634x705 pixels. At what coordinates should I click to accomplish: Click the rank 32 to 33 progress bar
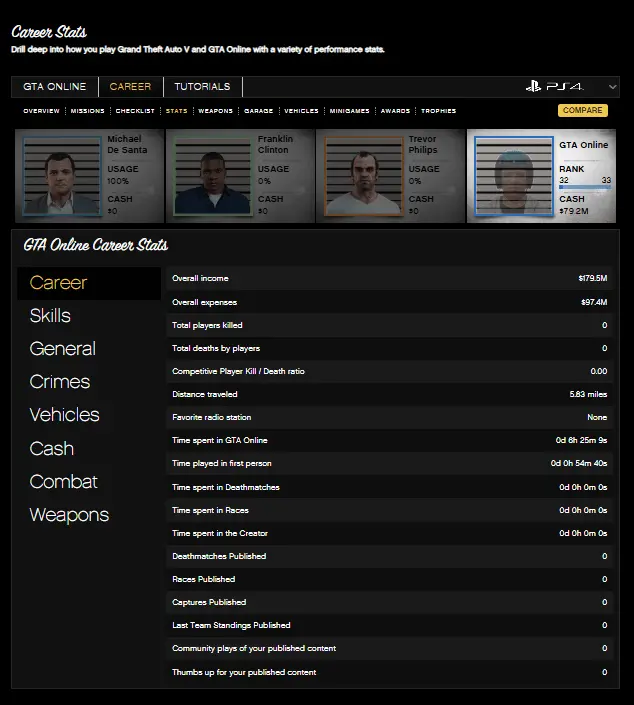585,187
